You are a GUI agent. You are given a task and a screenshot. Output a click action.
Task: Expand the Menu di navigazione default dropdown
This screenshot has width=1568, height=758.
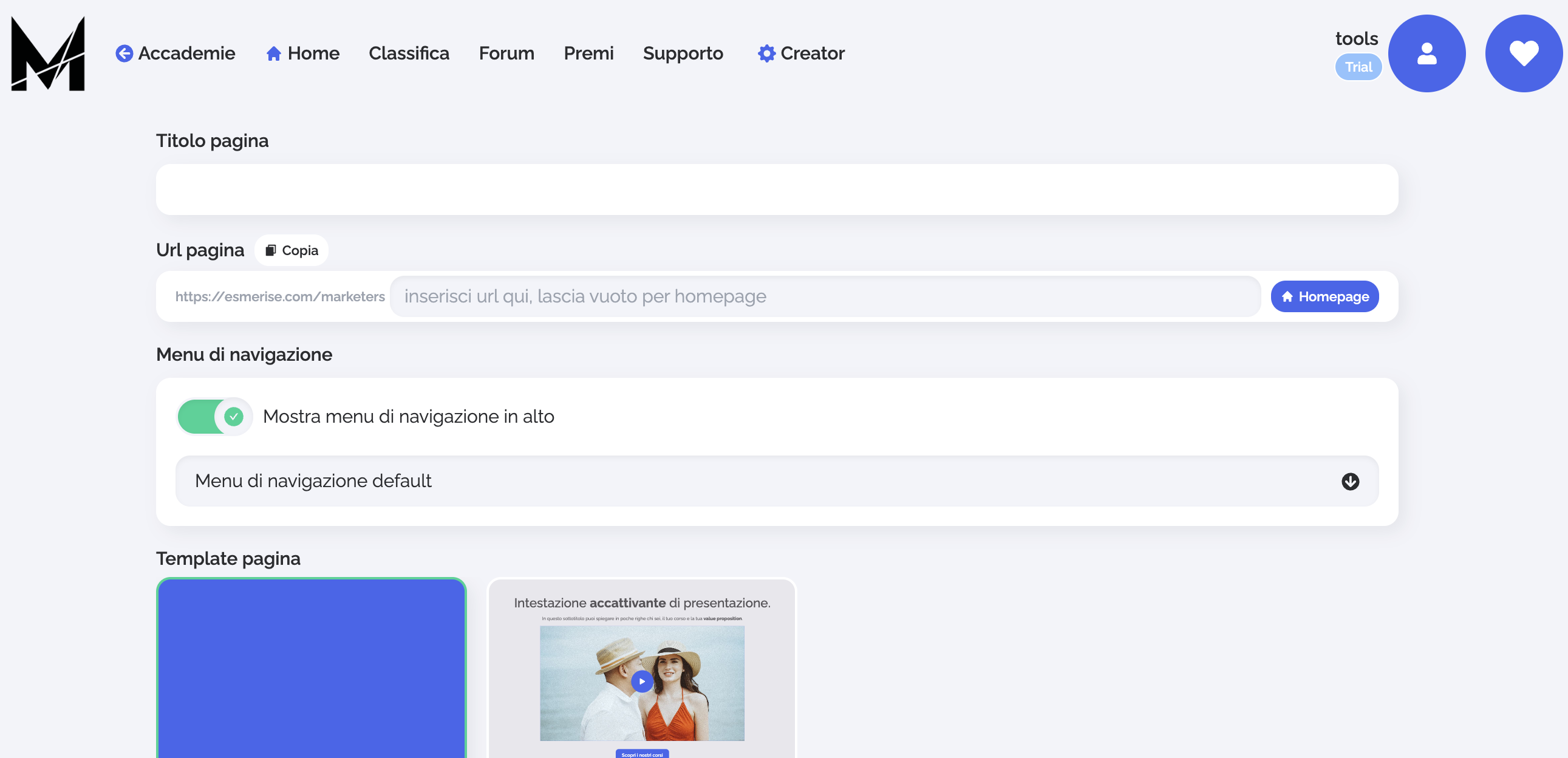tap(776, 481)
